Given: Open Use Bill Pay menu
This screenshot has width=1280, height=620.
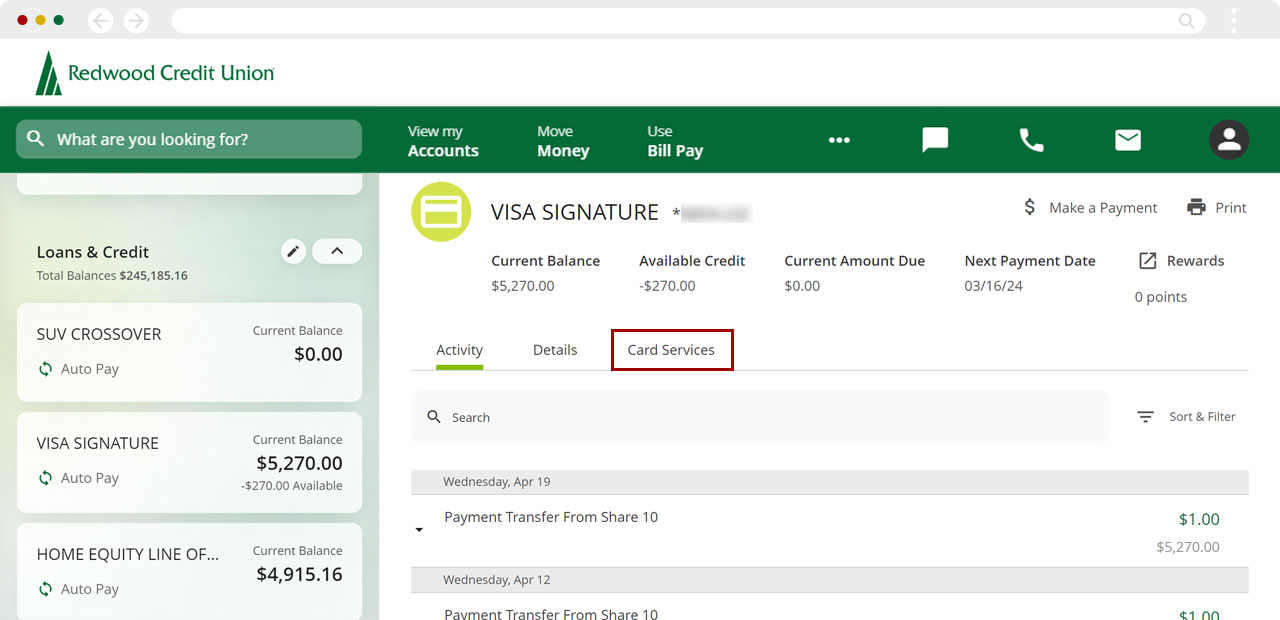Looking at the screenshot, I should click(x=675, y=141).
